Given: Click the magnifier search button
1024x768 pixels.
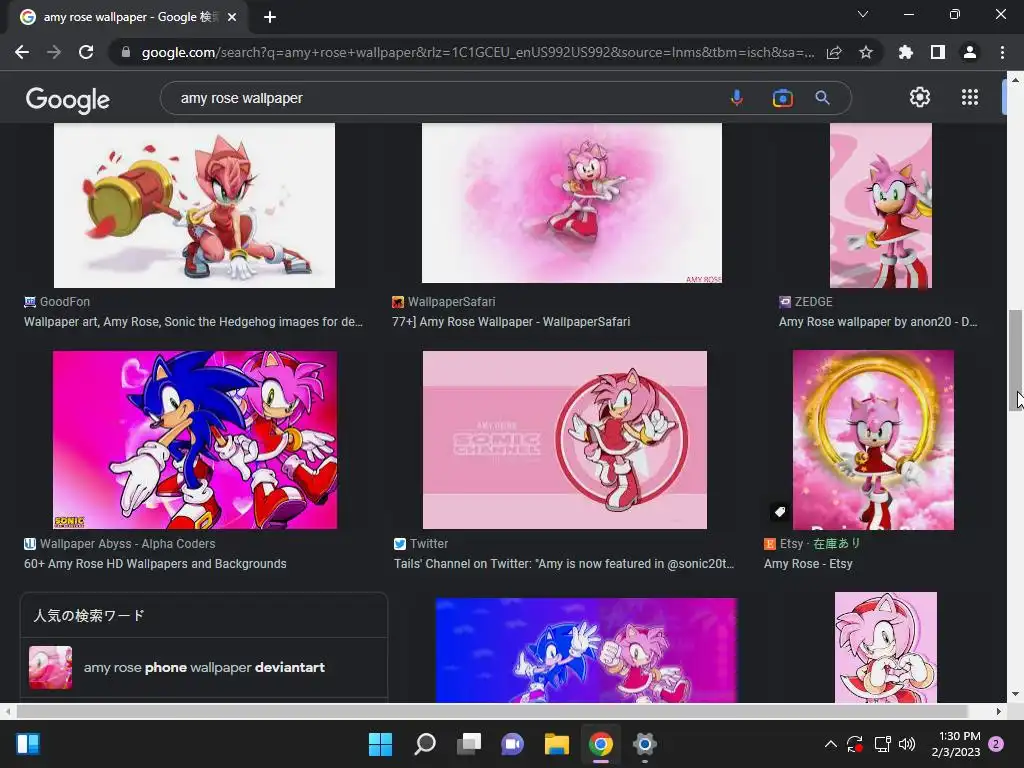Looking at the screenshot, I should point(822,98).
